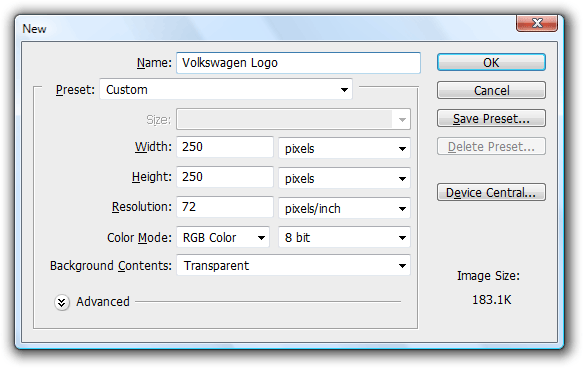Open the Preset dropdown showing Custom

tap(226, 89)
